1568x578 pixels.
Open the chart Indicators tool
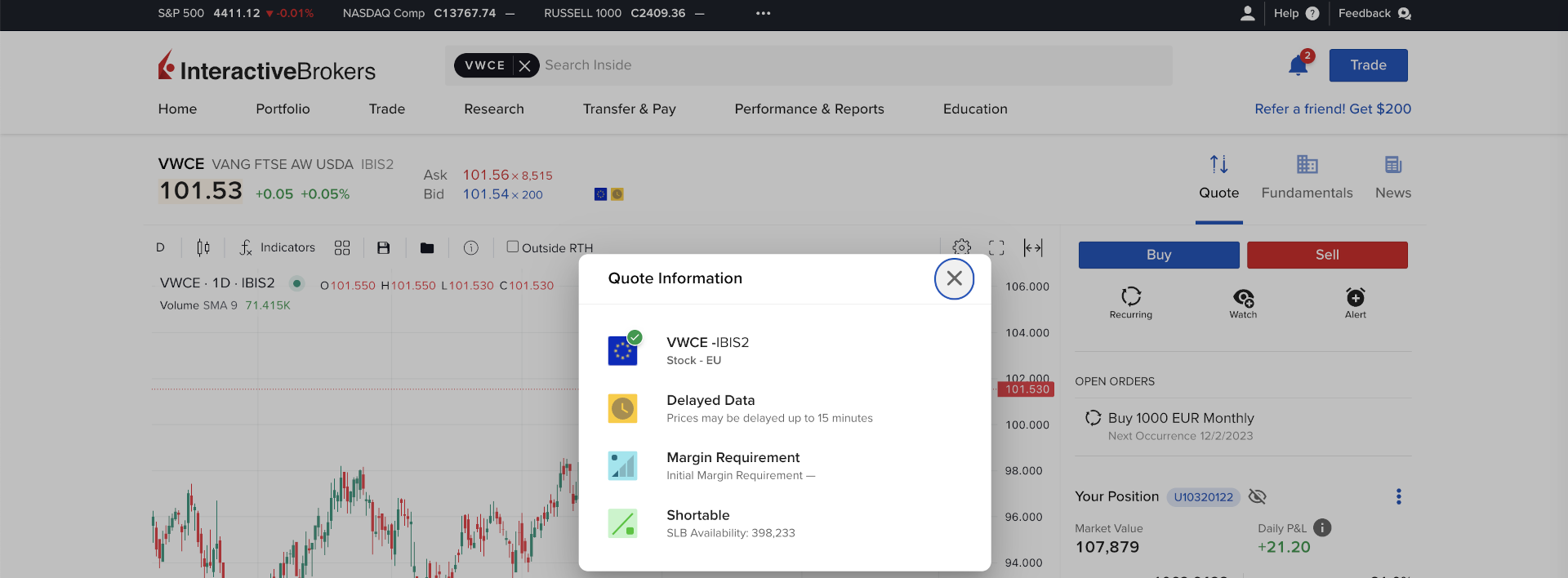tap(277, 247)
